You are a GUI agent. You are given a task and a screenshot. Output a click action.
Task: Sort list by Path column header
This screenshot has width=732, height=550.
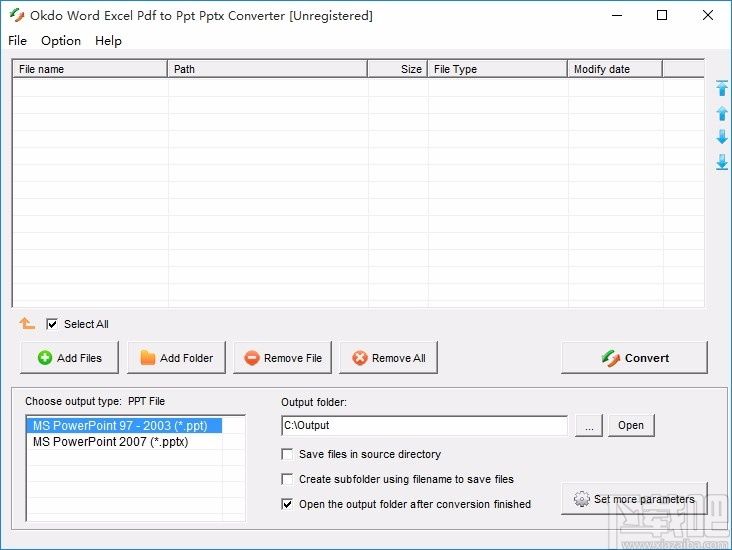(267, 69)
